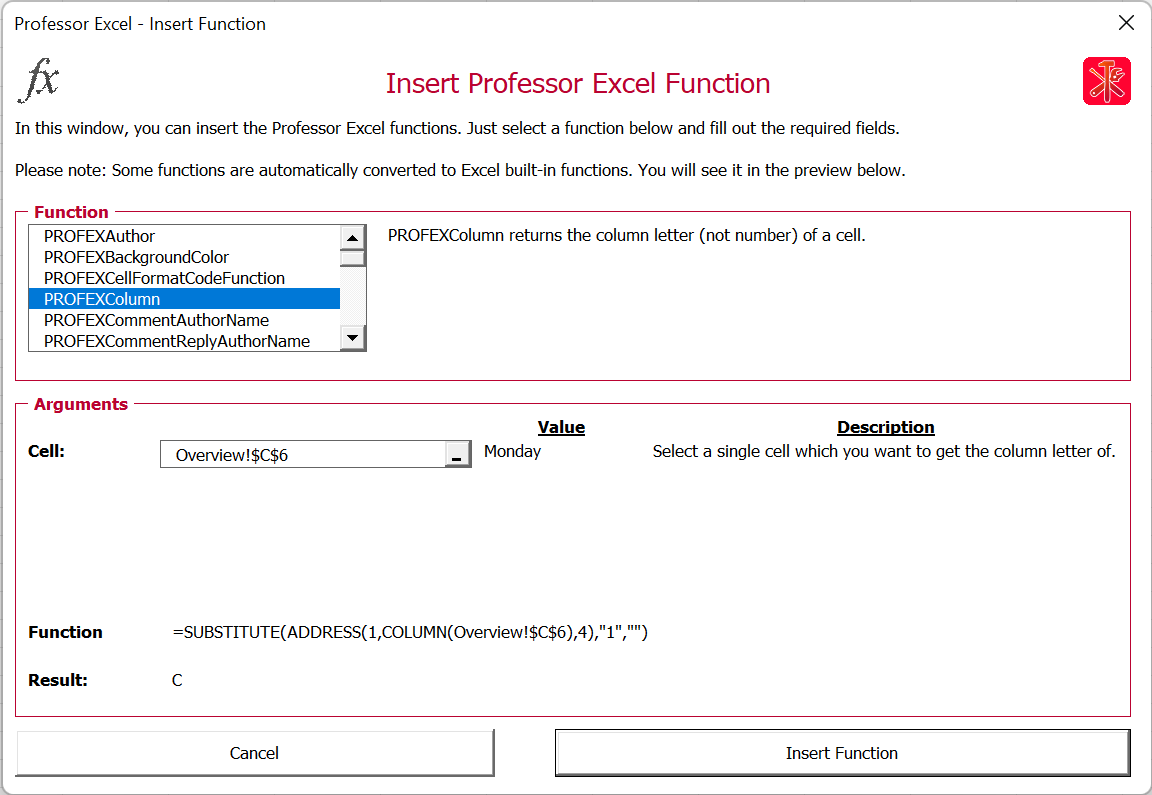
Task: Click the Result value showing C
Action: (x=177, y=679)
